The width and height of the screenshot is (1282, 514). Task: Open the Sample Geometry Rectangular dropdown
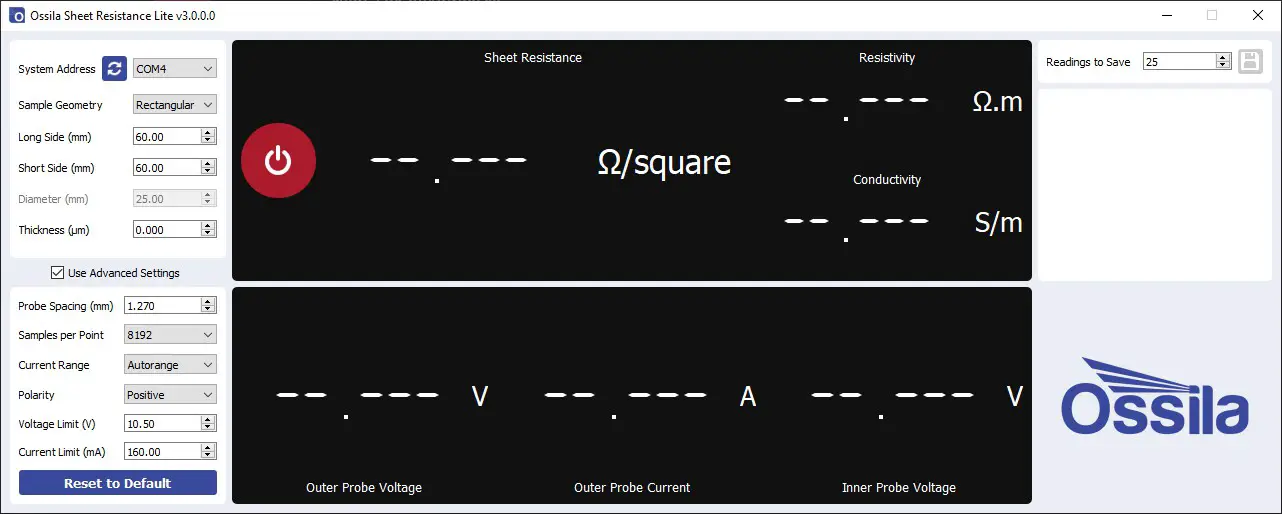tap(175, 105)
